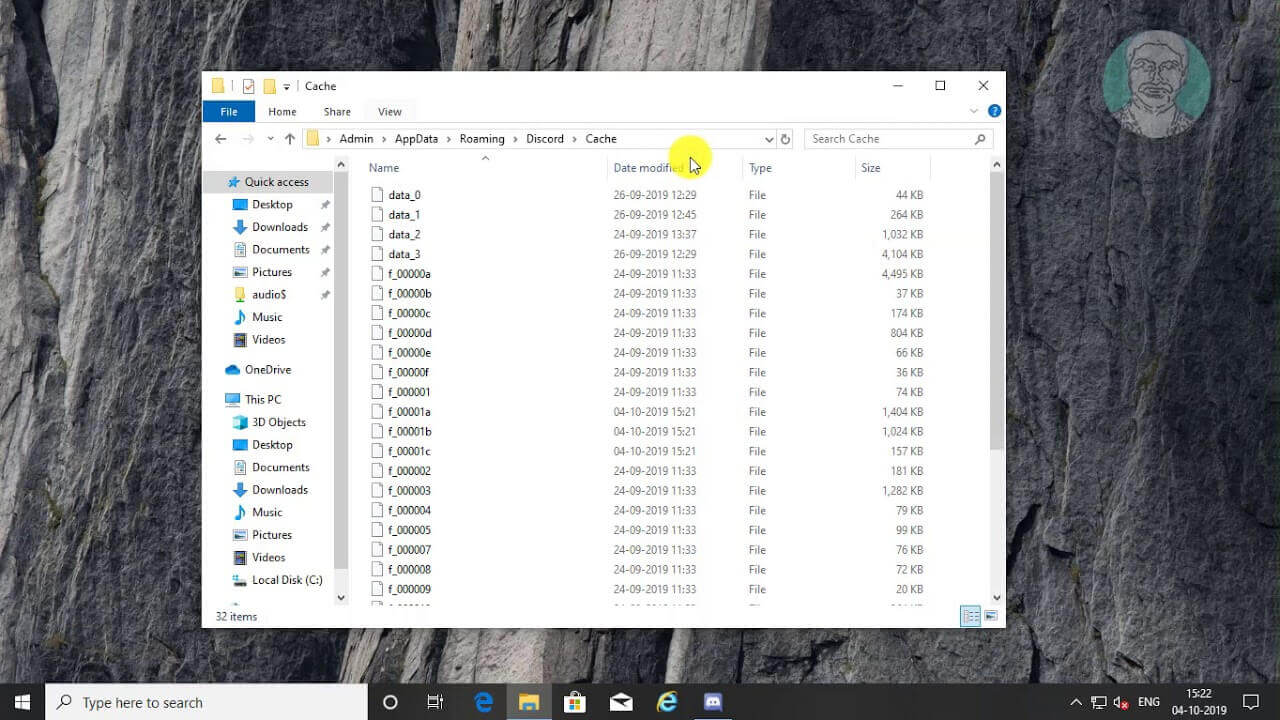Screen dimensions: 1280x720
Task: Launch Task View from the taskbar
Action: coord(435,702)
